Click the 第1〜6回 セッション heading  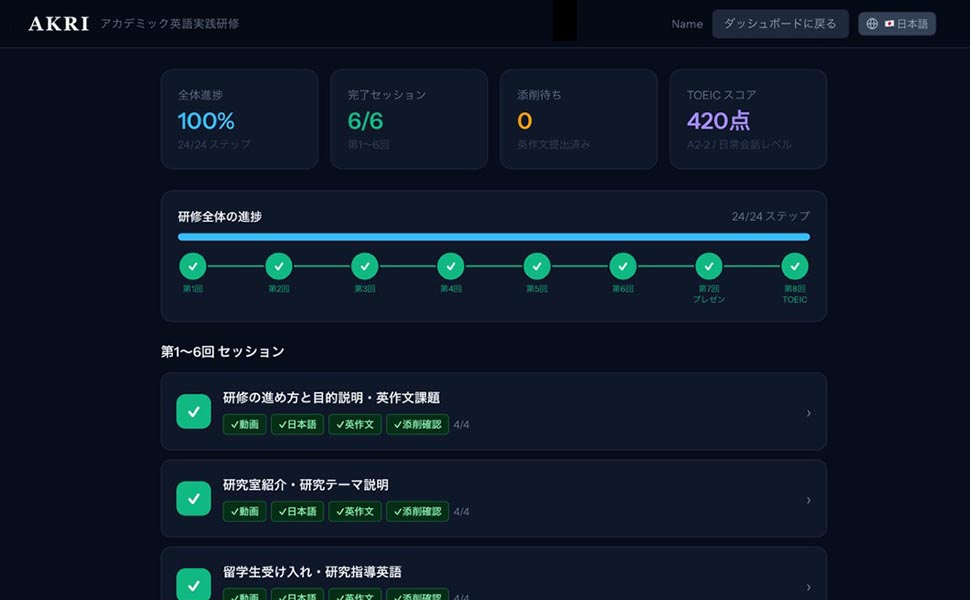click(223, 351)
